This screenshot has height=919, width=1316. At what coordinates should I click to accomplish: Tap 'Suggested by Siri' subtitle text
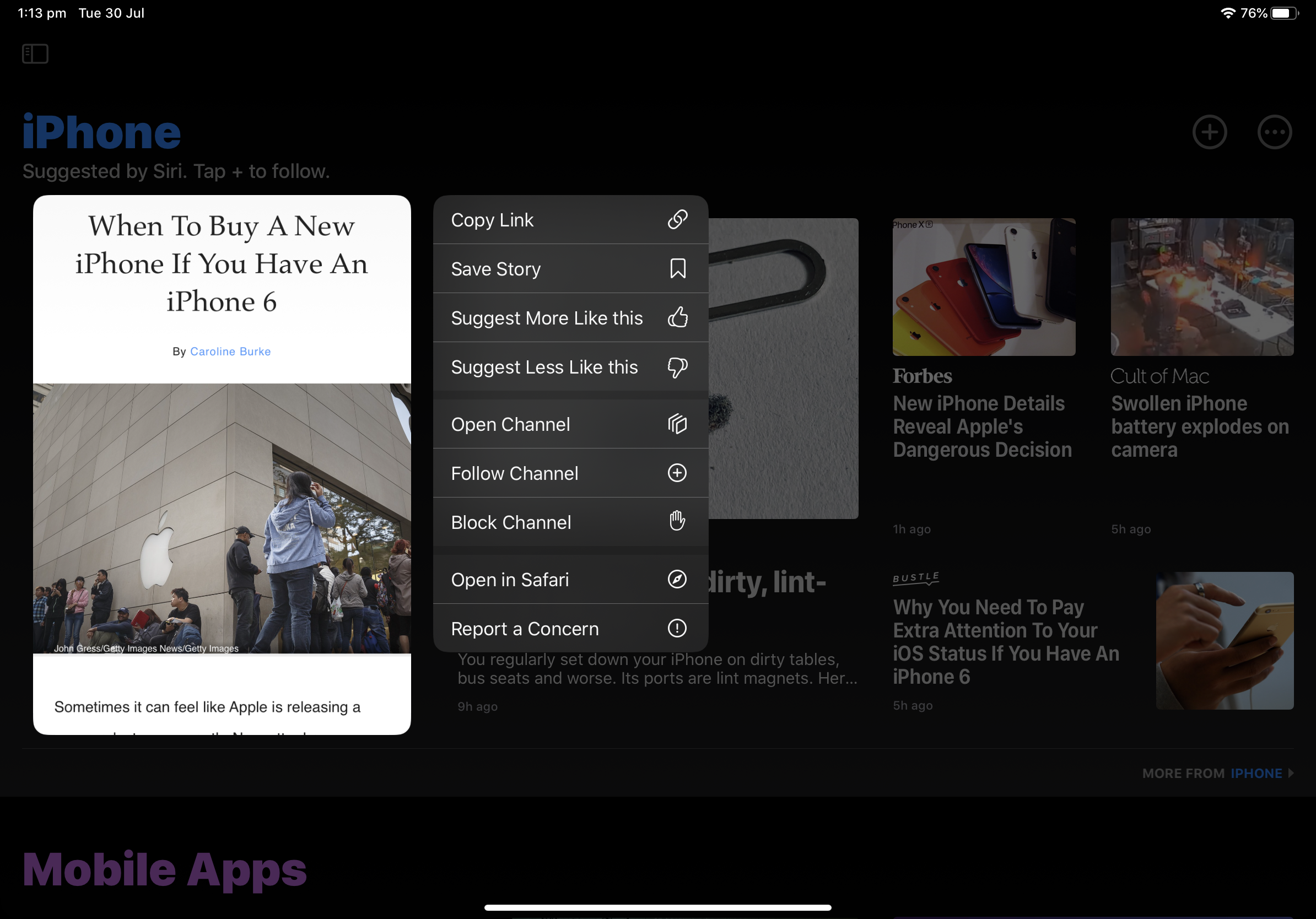(x=176, y=171)
